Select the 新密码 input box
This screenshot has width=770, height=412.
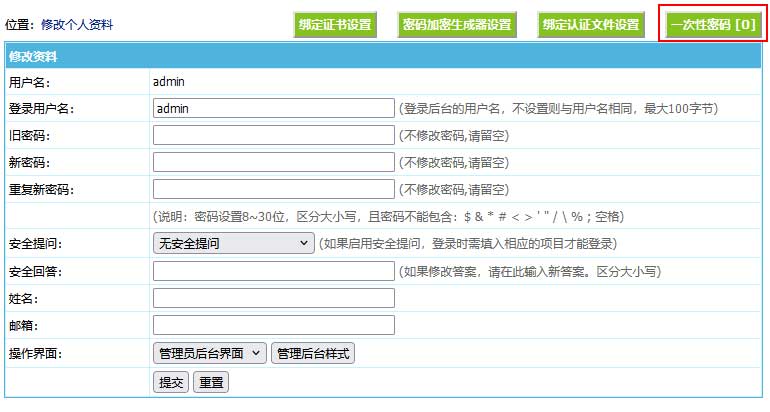click(273, 162)
